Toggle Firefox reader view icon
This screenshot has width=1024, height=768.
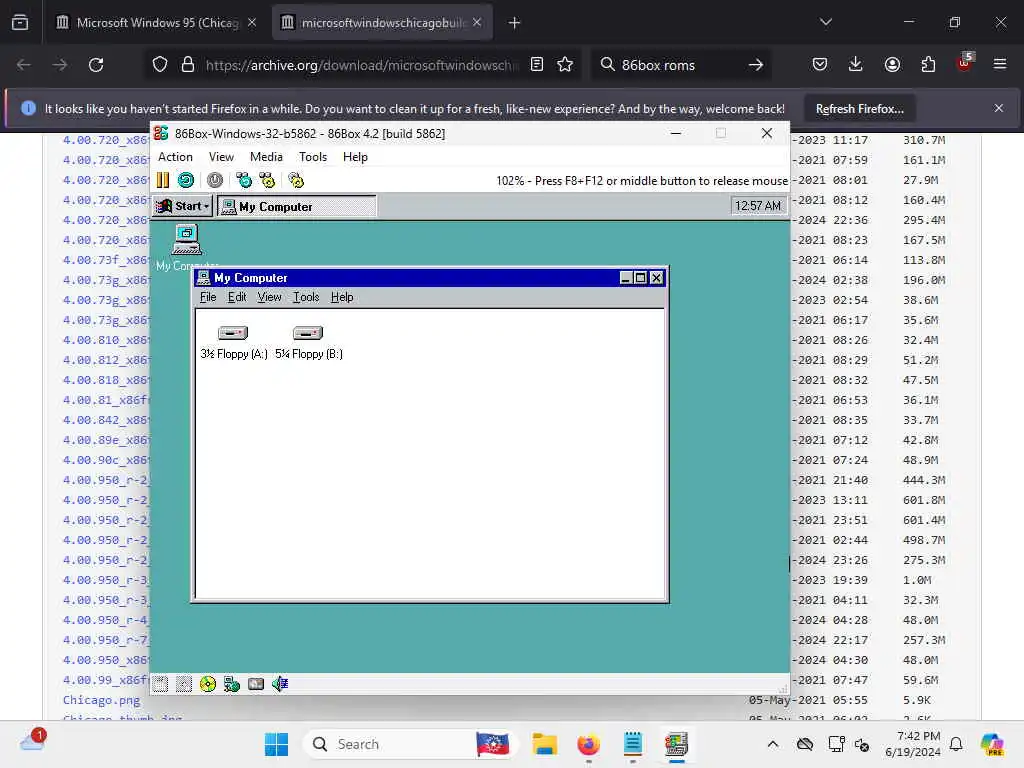pos(537,65)
